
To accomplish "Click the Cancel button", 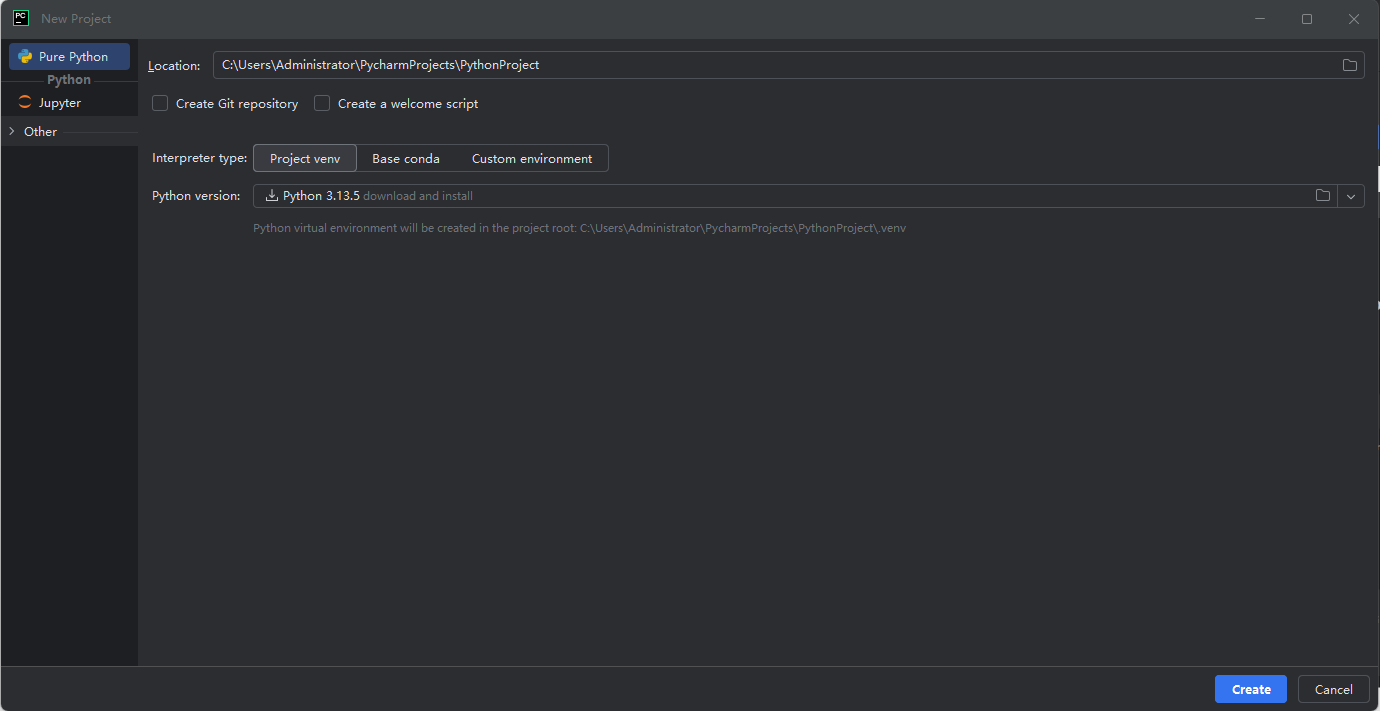I will (1333, 689).
